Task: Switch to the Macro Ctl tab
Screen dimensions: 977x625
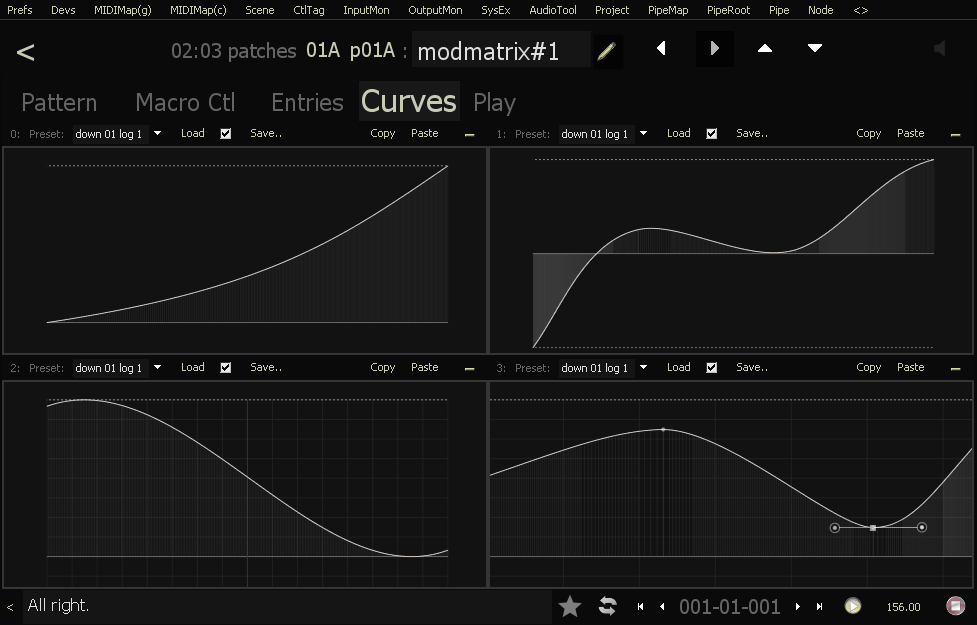Action: tap(185, 102)
